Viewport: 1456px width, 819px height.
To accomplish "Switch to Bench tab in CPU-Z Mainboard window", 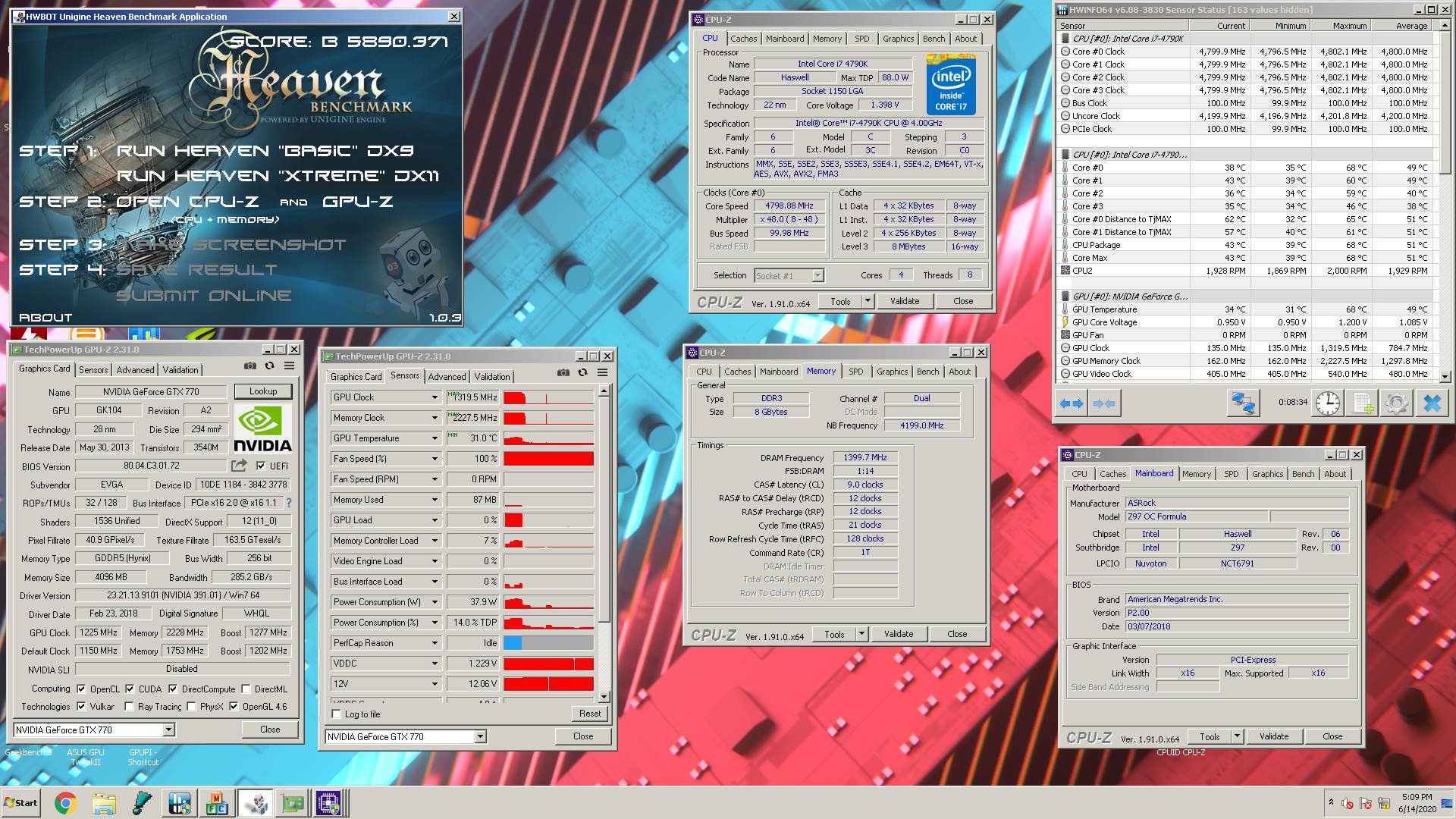I will (1303, 474).
